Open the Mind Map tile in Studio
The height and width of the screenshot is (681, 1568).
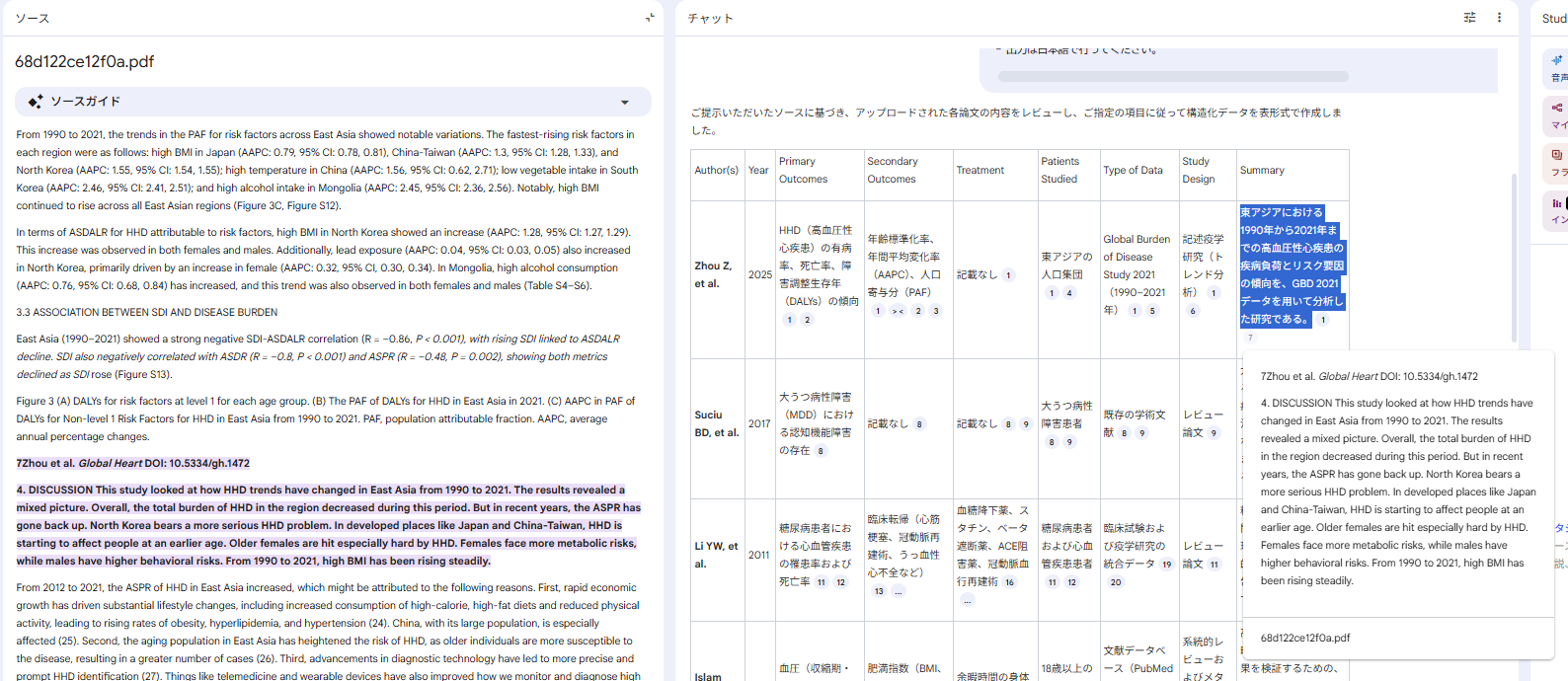[1557, 114]
